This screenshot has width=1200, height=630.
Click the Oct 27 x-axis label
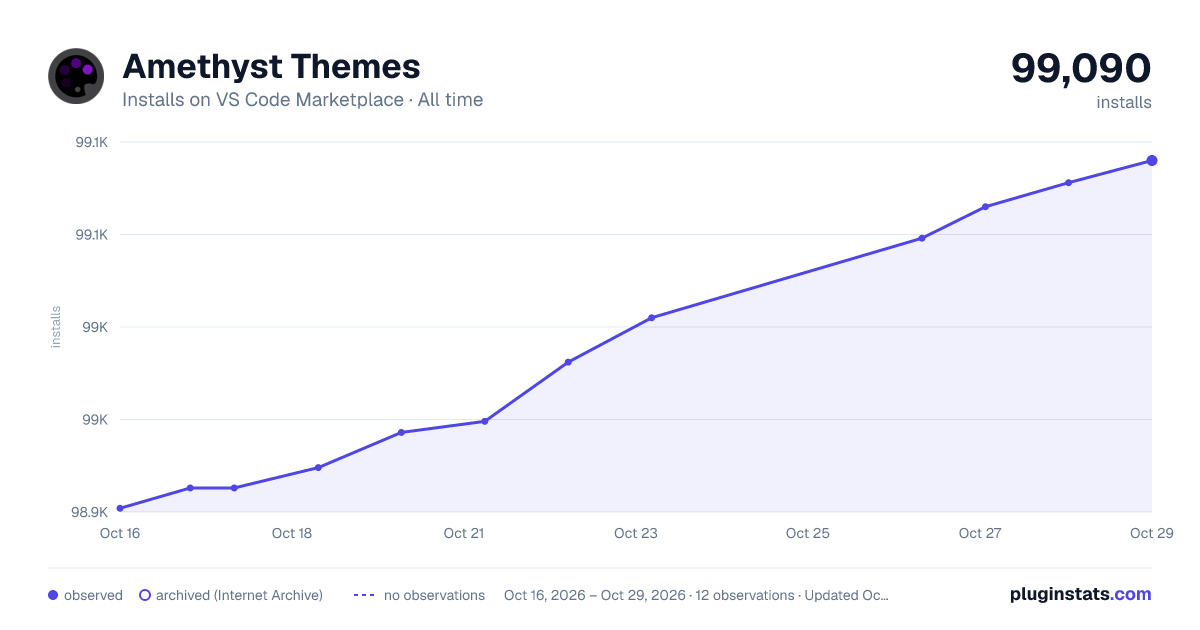coord(980,533)
